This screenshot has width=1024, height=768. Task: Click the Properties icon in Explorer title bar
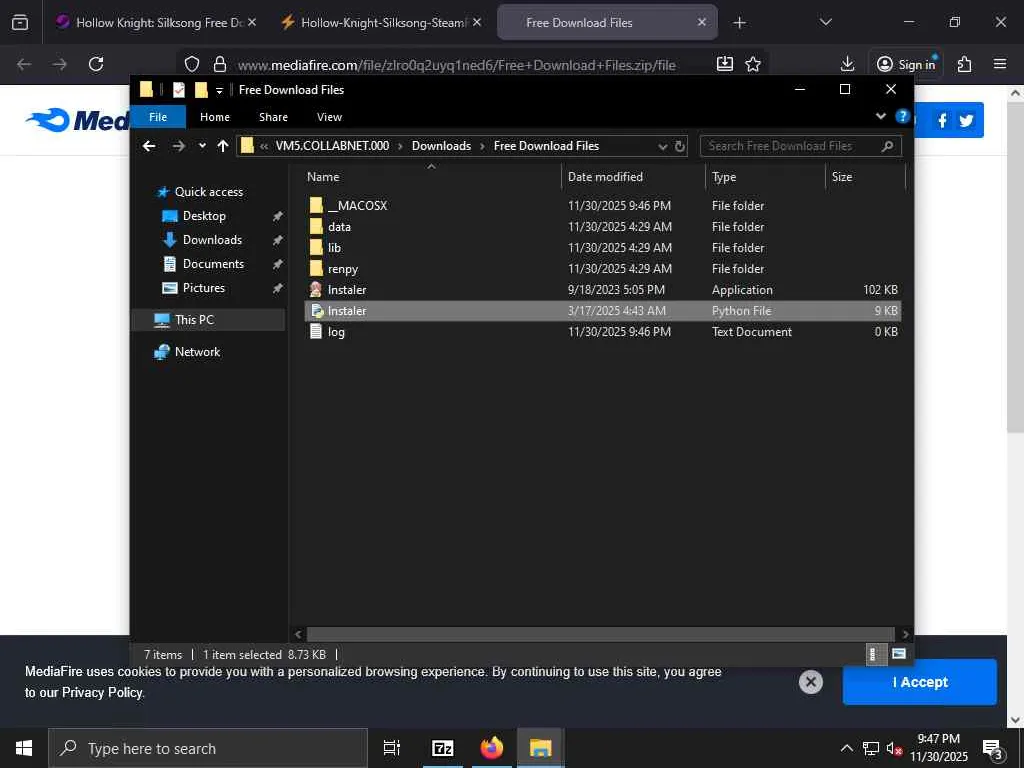pos(178,89)
